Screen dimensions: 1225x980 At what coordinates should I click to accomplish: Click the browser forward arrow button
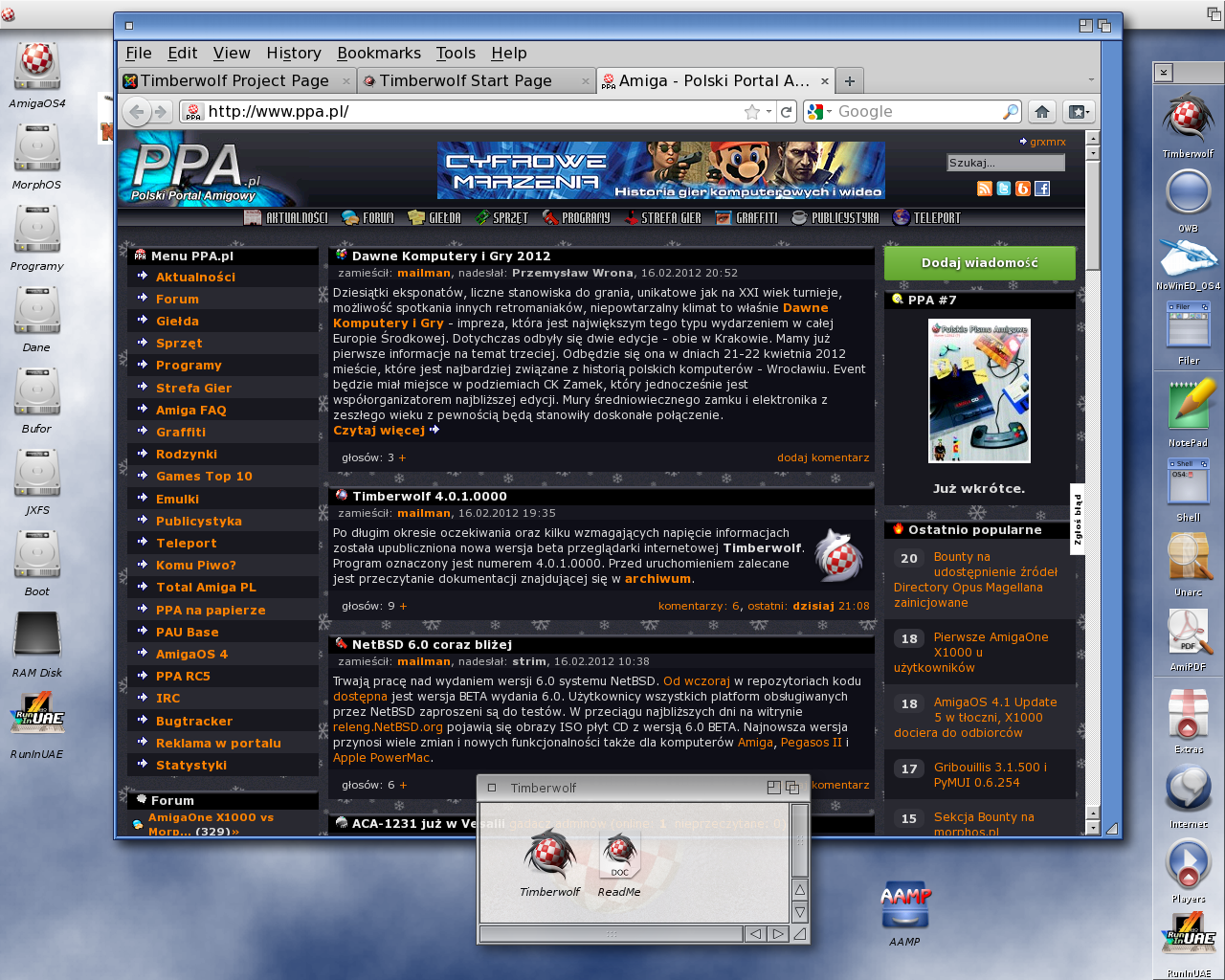pyautogui.click(x=161, y=112)
